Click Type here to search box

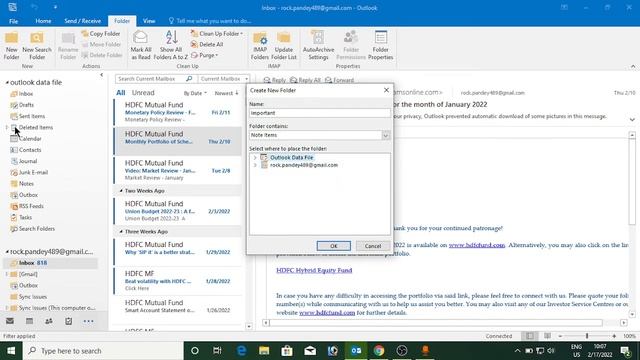tap(103, 351)
